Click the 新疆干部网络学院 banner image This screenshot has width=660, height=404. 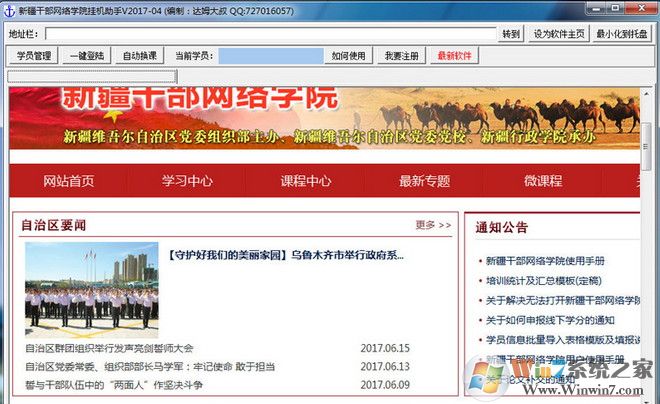[x=324, y=118]
